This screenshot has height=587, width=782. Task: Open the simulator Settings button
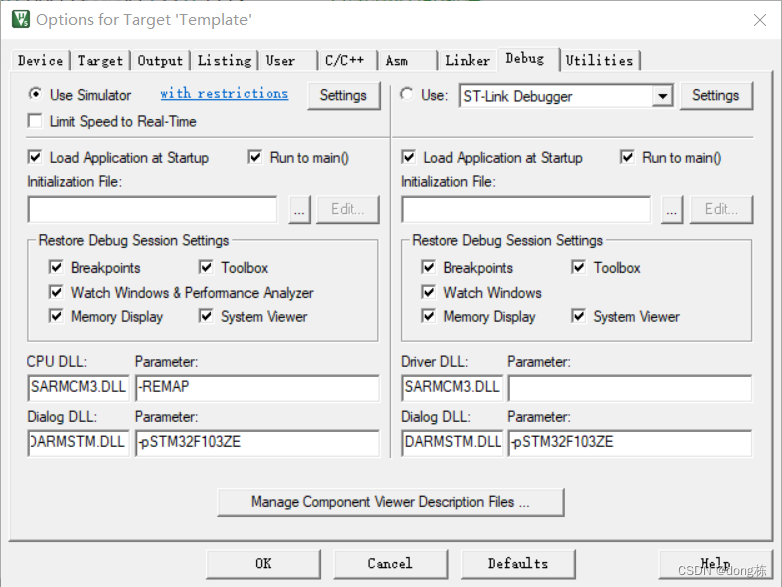(343, 95)
